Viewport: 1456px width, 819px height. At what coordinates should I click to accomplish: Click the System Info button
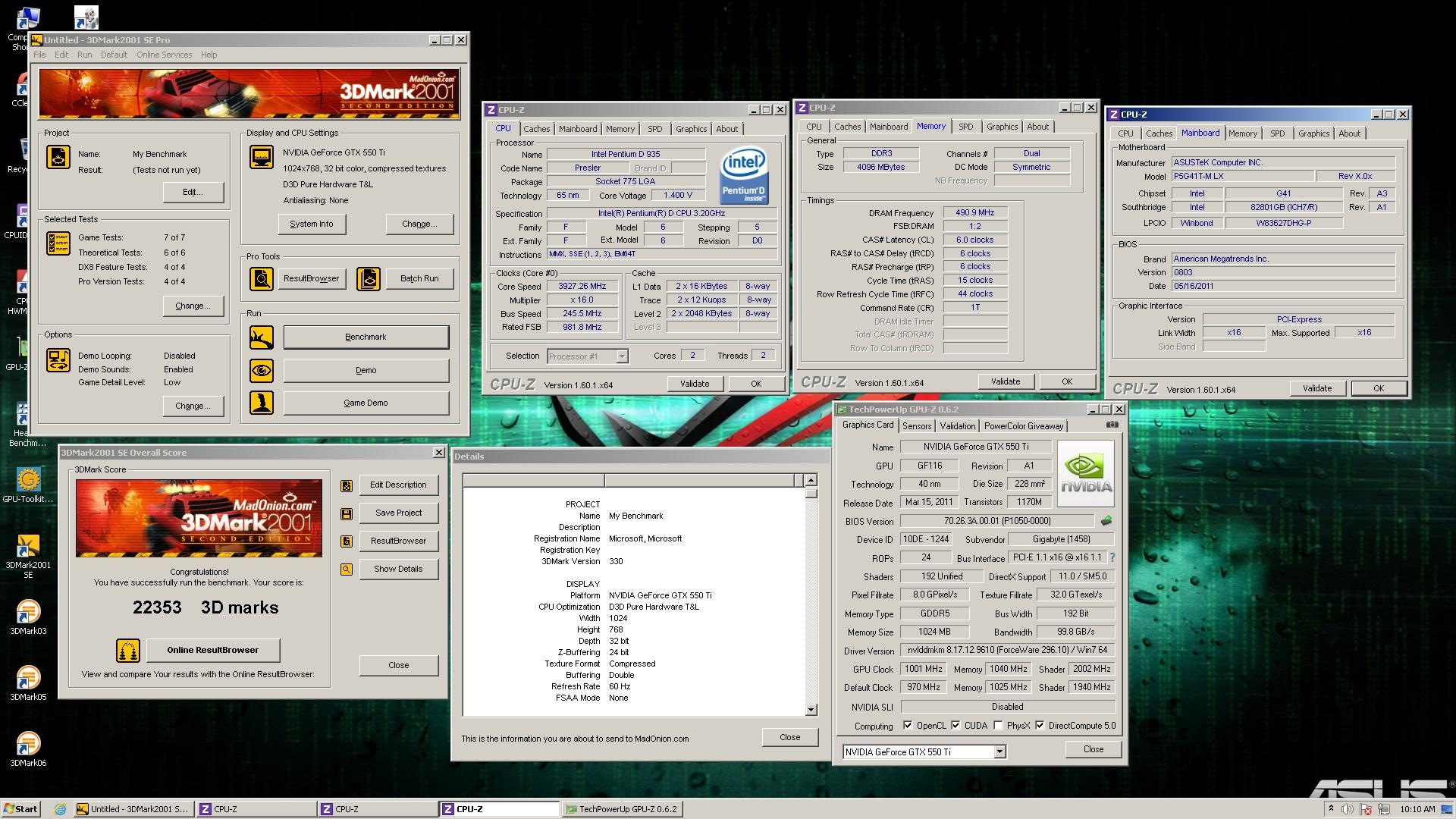point(312,224)
